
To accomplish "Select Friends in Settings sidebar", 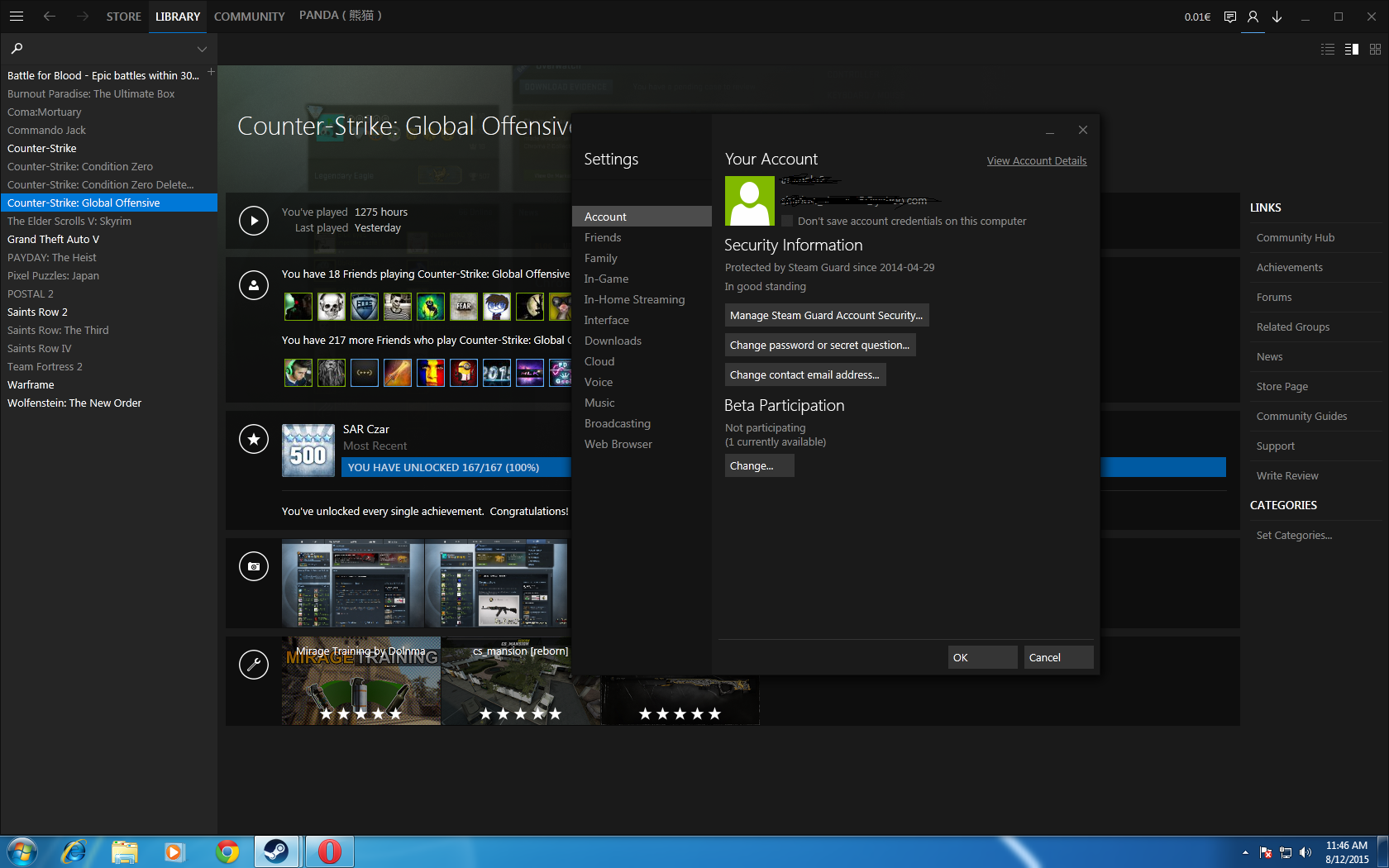I will point(642,237).
